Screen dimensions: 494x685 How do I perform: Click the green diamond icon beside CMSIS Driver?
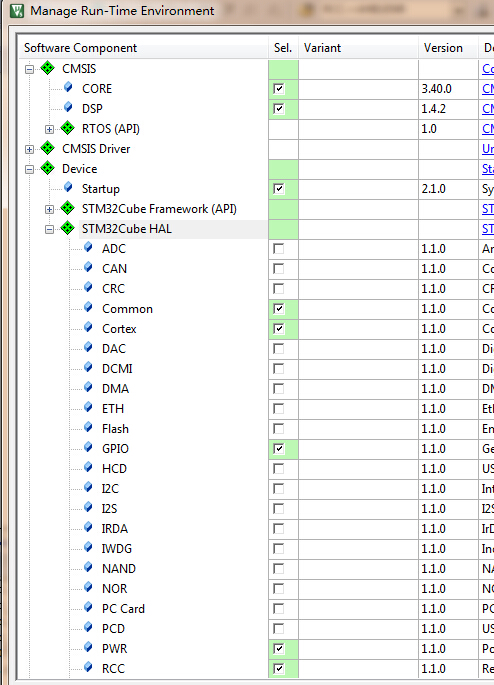(x=48, y=149)
